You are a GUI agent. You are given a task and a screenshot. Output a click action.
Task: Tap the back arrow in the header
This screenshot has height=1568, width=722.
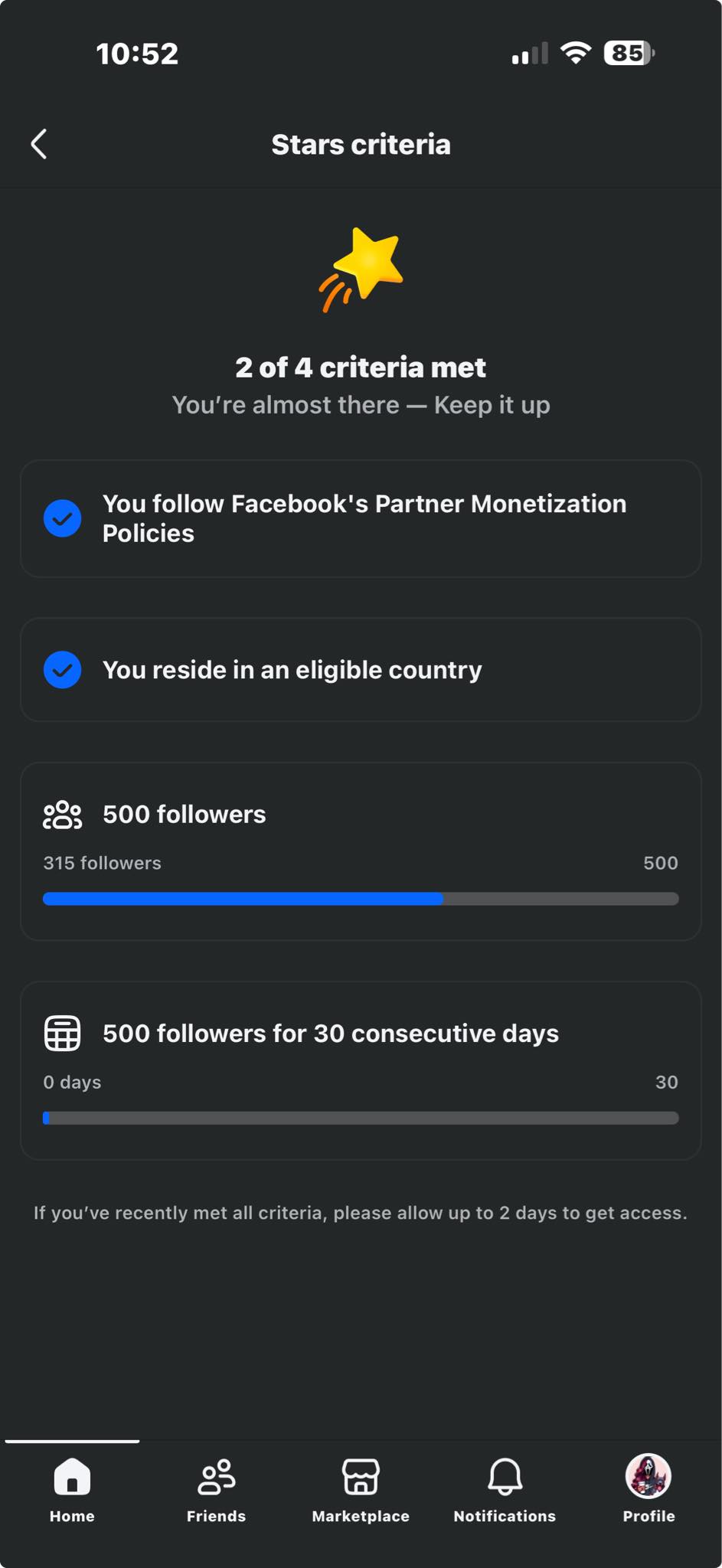click(39, 144)
